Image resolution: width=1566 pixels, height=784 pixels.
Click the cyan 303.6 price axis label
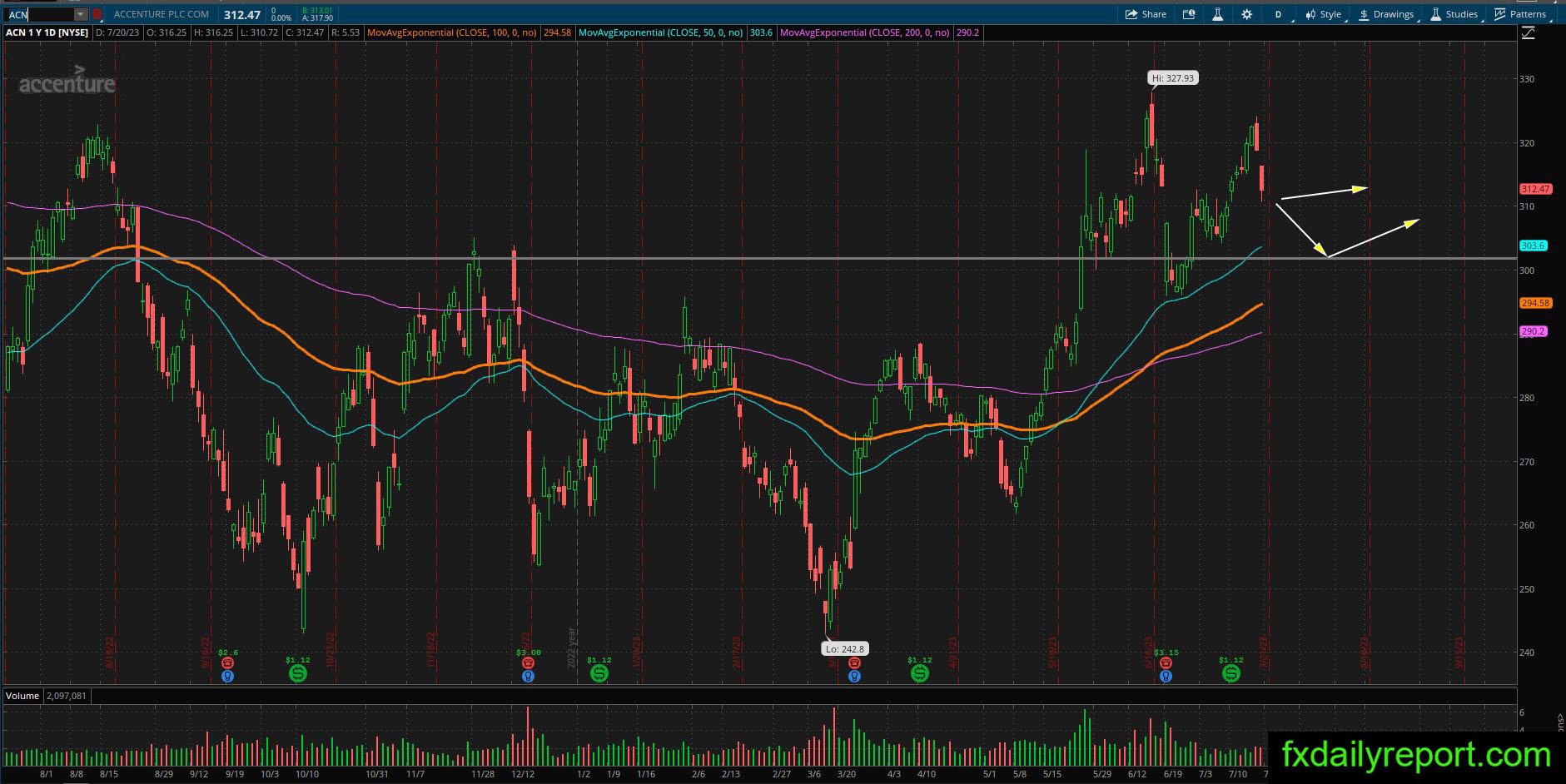coord(1533,246)
